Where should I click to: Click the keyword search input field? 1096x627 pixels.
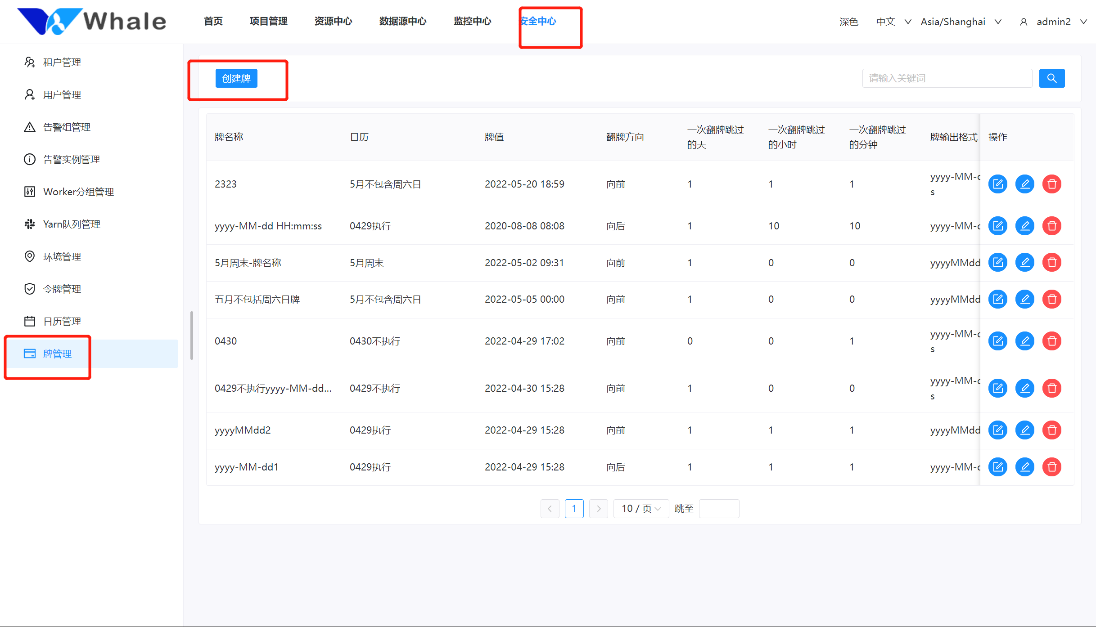(x=946, y=77)
